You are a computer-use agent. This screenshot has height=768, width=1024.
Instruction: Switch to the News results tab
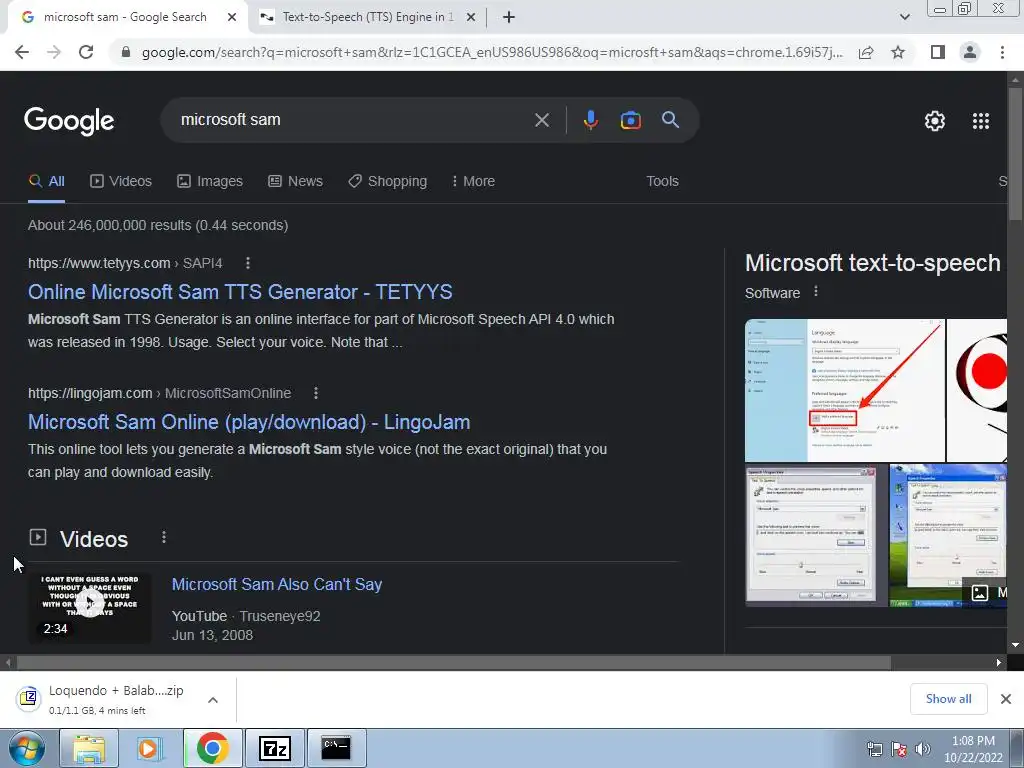(295, 182)
